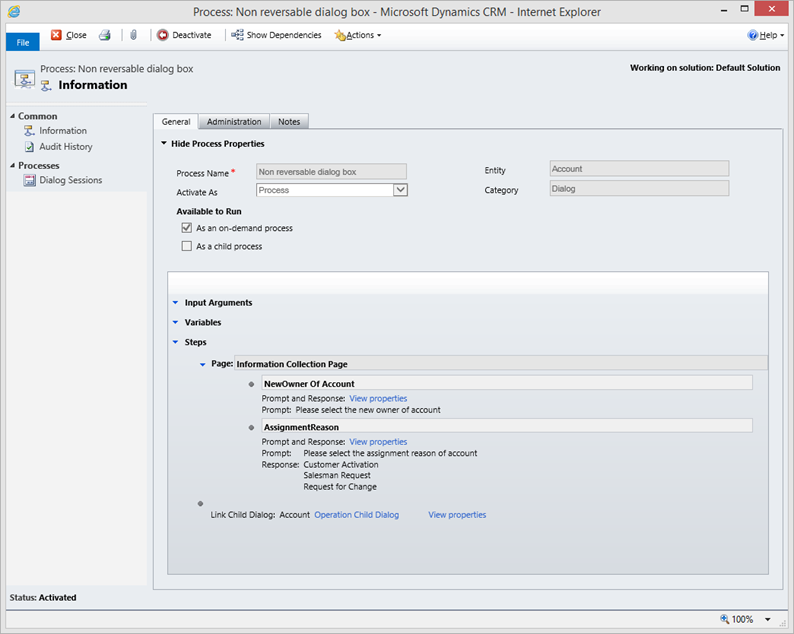Viewport: 794px width, 634px height.
Task: Open the File menu
Action: click(23, 42)
